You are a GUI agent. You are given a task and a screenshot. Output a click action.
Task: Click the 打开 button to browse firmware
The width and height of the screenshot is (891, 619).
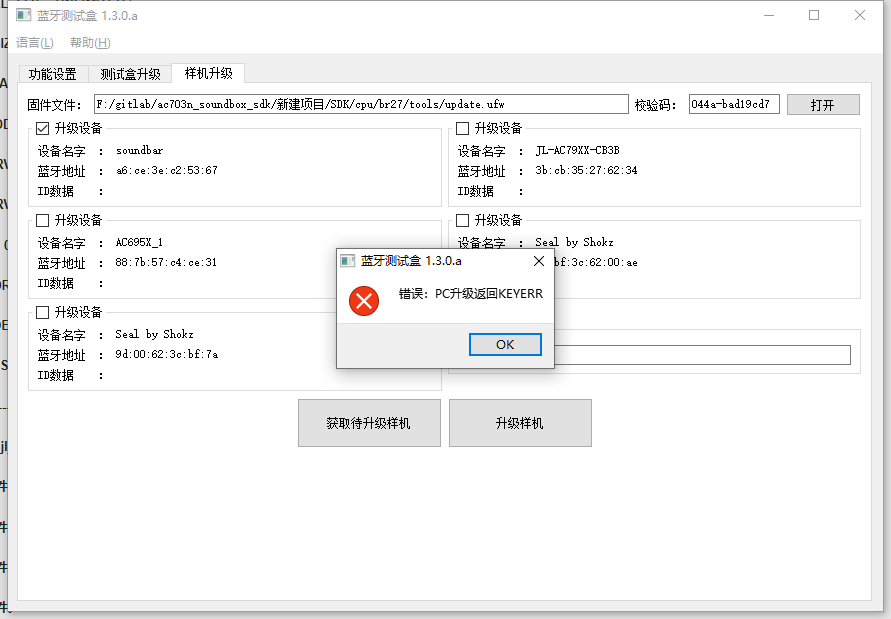(823, 105)
